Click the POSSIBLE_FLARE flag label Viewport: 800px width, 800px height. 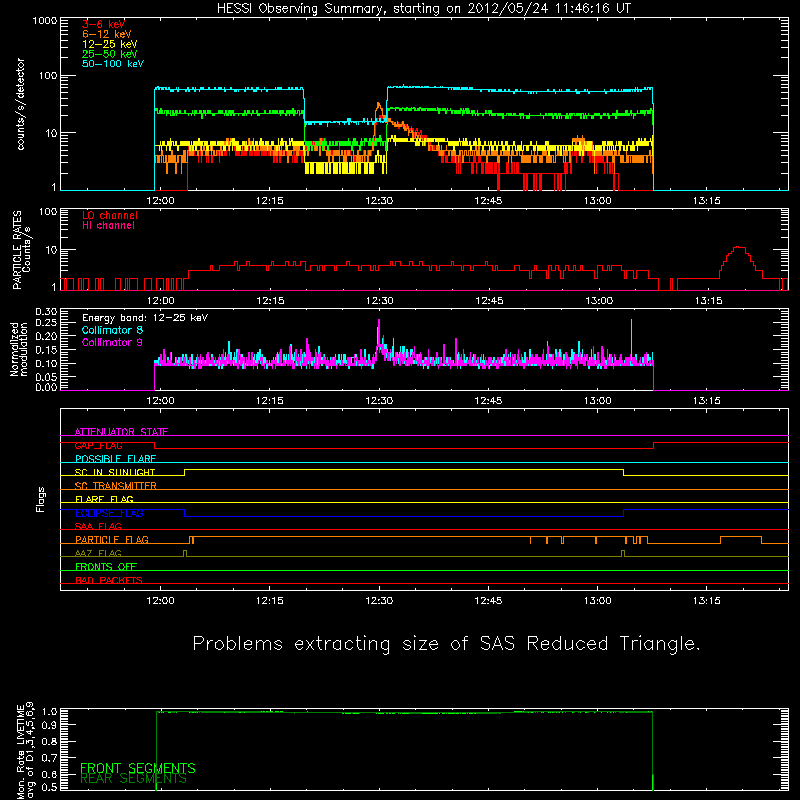pyautogui.click(x=115, y=459)
